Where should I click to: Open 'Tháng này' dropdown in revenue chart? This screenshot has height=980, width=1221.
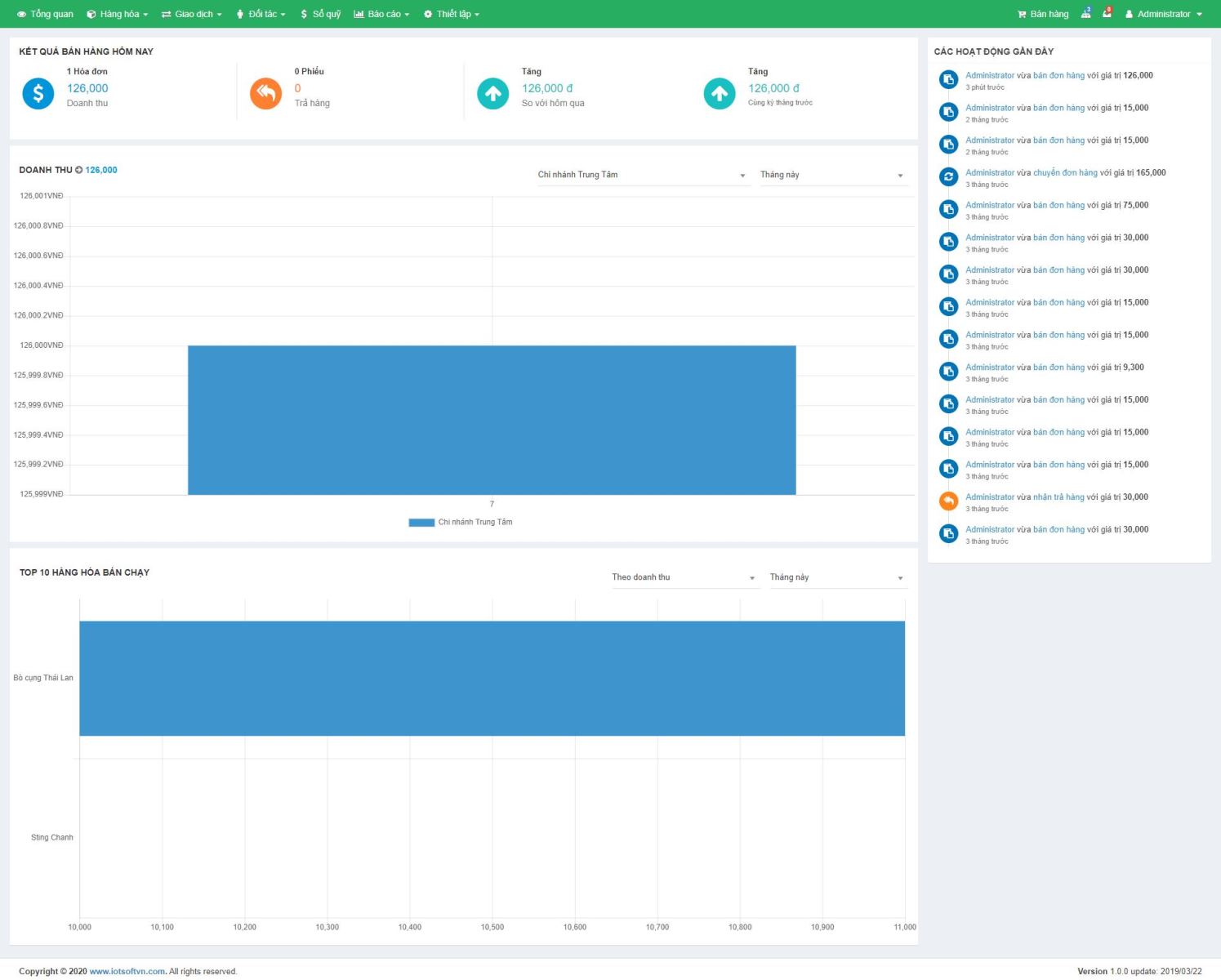tap(831, 175)
